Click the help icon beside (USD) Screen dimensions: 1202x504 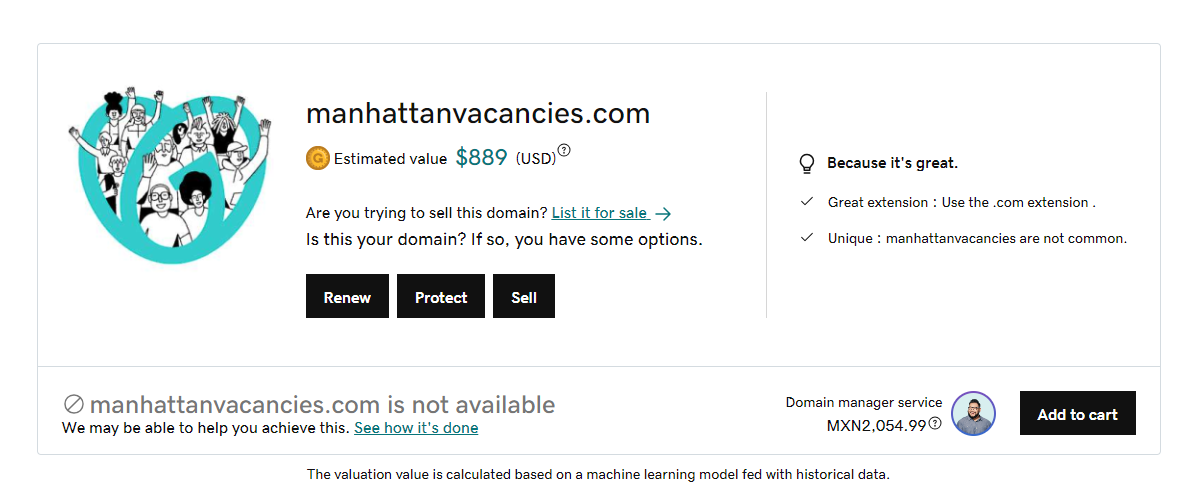564,151
